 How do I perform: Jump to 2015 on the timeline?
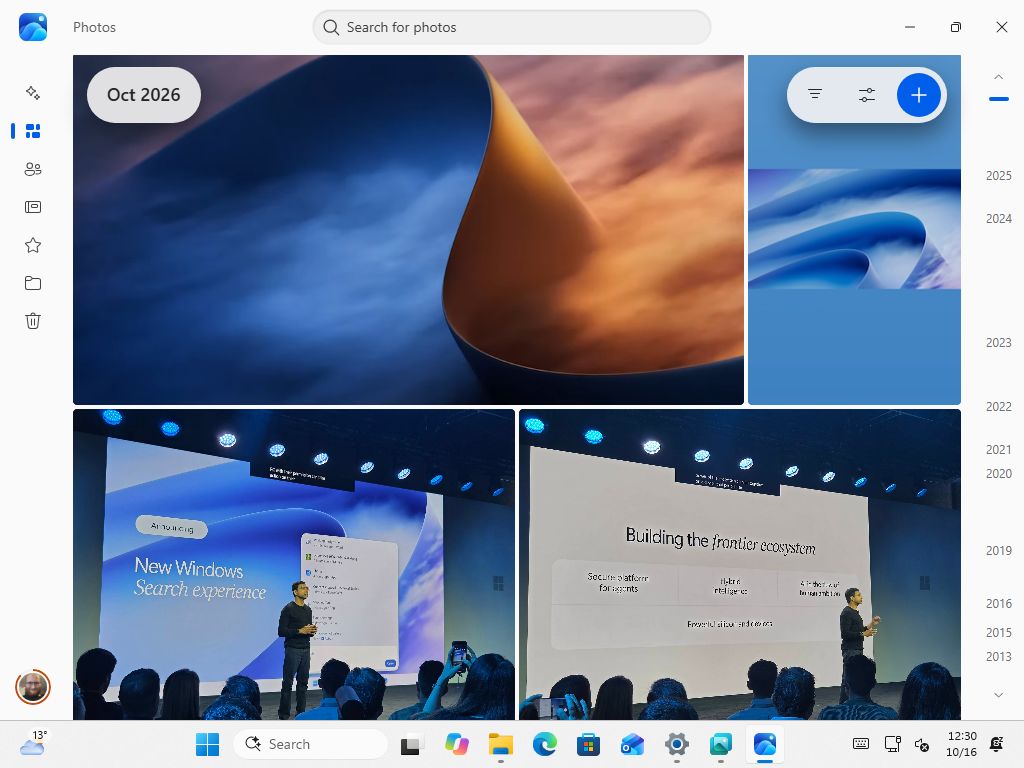[999, 632]
